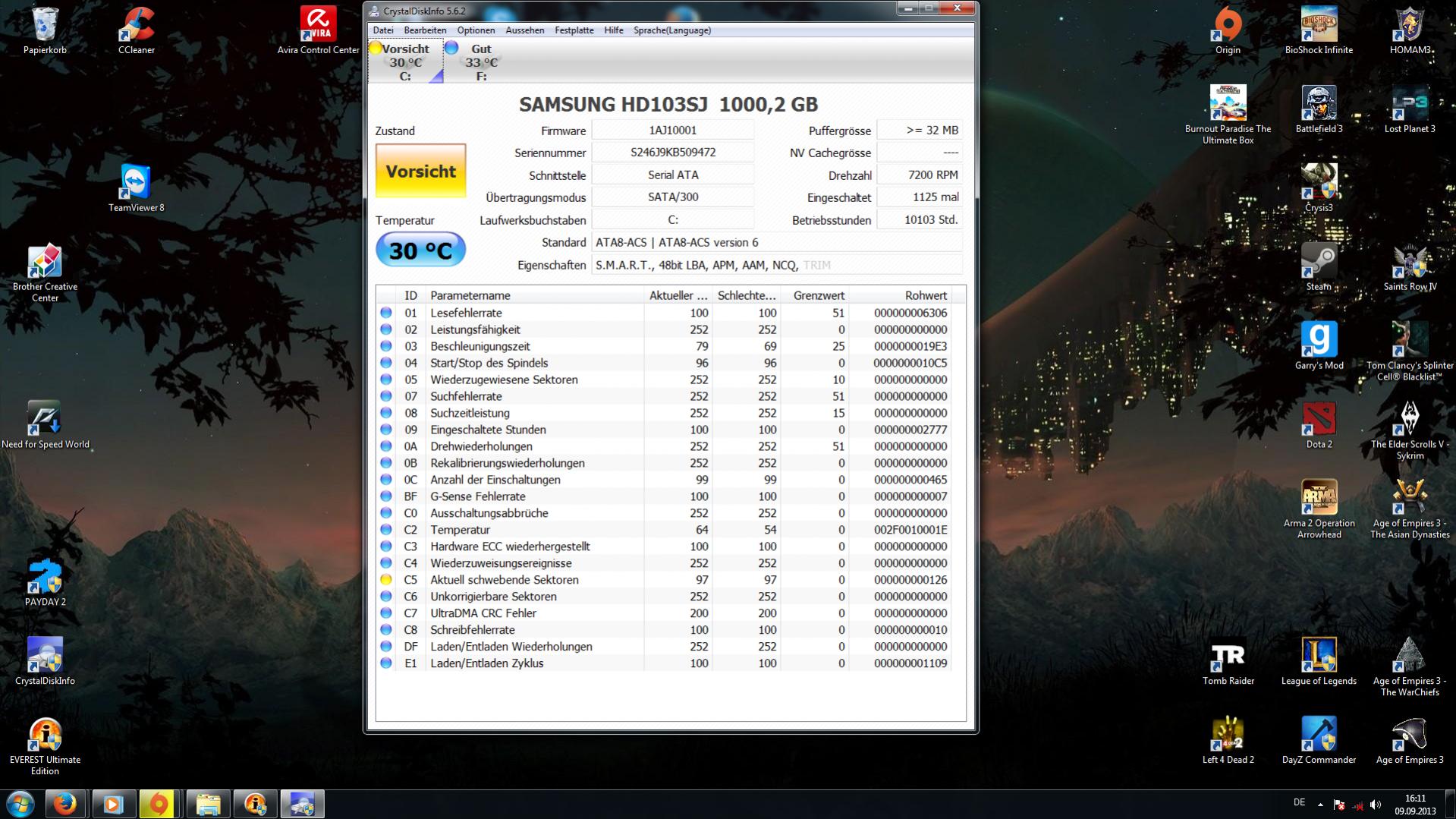1456x819 pixels.
Task: Open the Hilfe menu
Action: [x=614, y=30]
